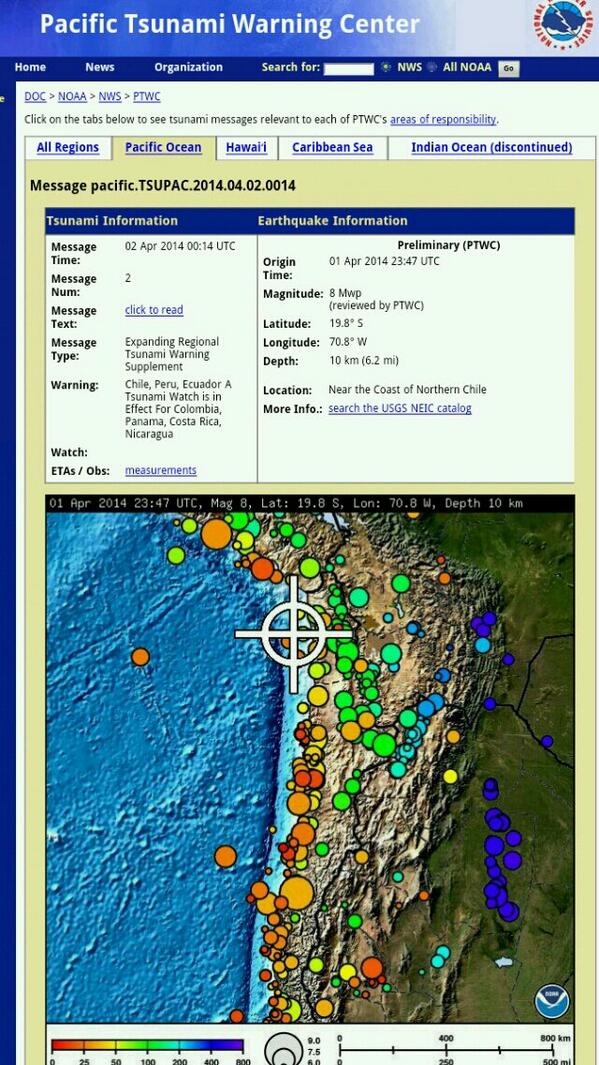This screenshot has width=599, height=1065.
Task: Click the NOAA logo on the map
Action: coord(551,1002)
